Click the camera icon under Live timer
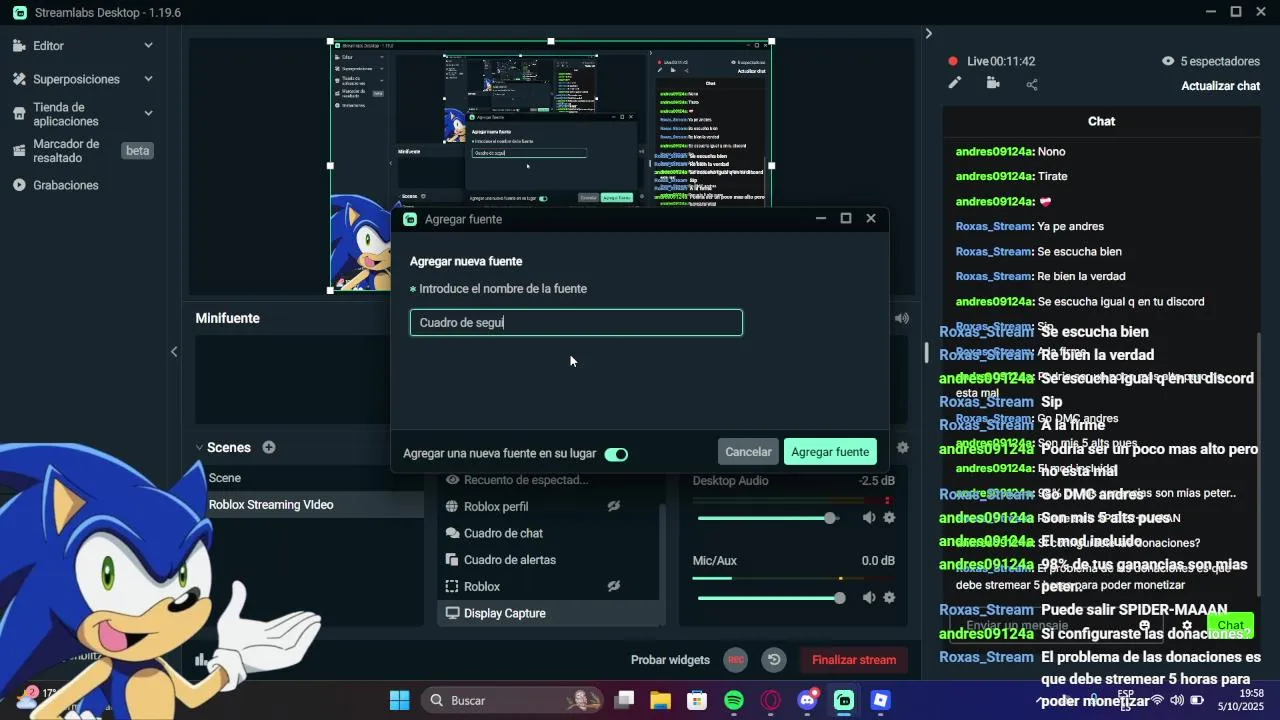Image resolution: width=1280 pixels, height=720 pixels. (x=993, y=84)
